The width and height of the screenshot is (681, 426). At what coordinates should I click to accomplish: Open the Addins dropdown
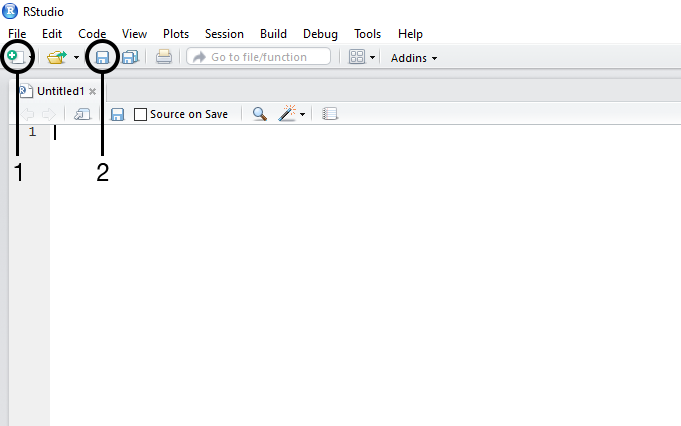[414, 58]
